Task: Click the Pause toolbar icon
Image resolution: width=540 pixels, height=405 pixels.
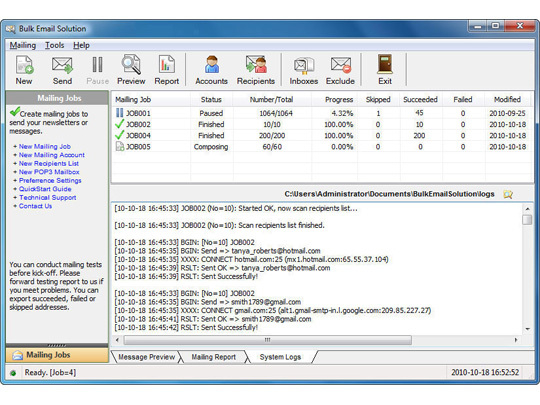Action: point(97,65)
